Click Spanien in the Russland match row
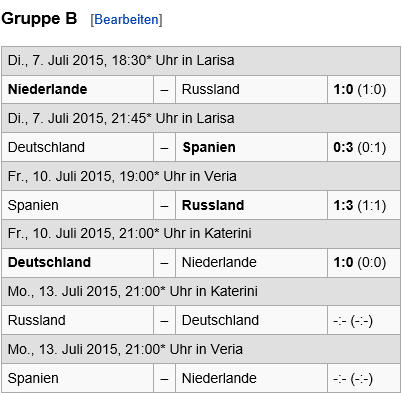Viewport: 402px width, 393px height. [x=33, y=205]
